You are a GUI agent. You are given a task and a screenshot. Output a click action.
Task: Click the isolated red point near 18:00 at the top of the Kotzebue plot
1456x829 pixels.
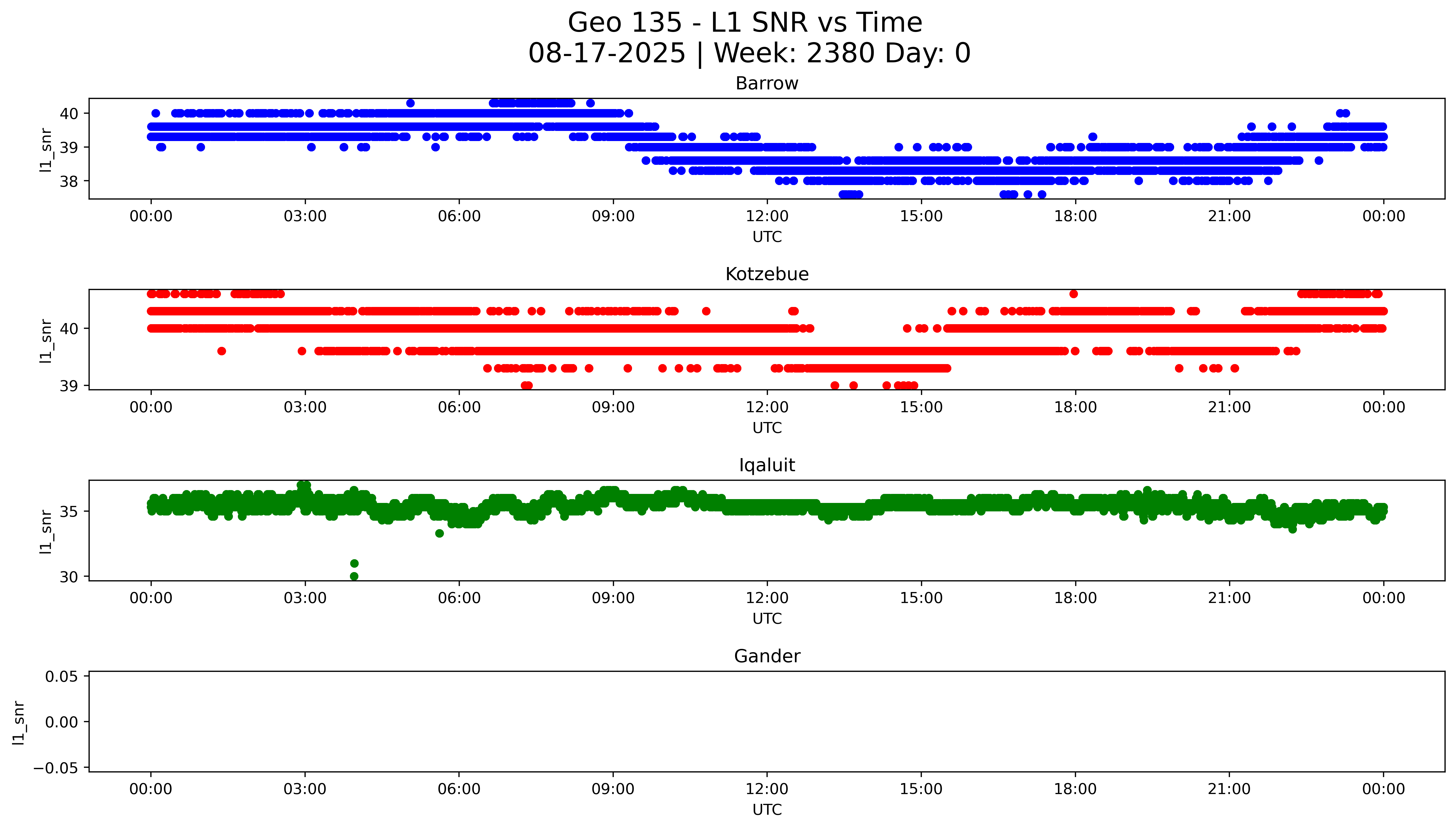pyautogui.click(x=1073, y=294)
